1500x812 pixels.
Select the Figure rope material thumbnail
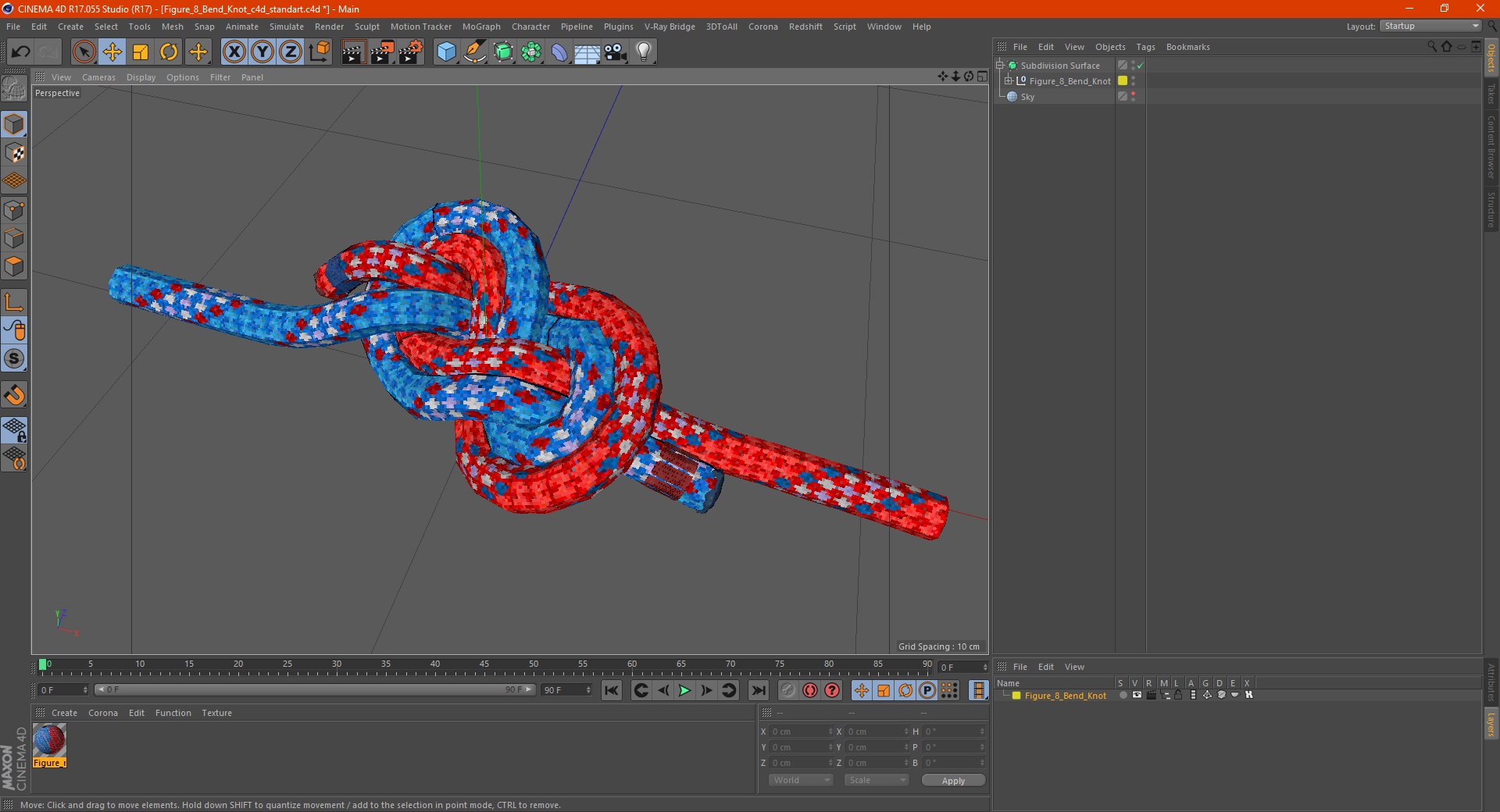click(x=49, y=740)
